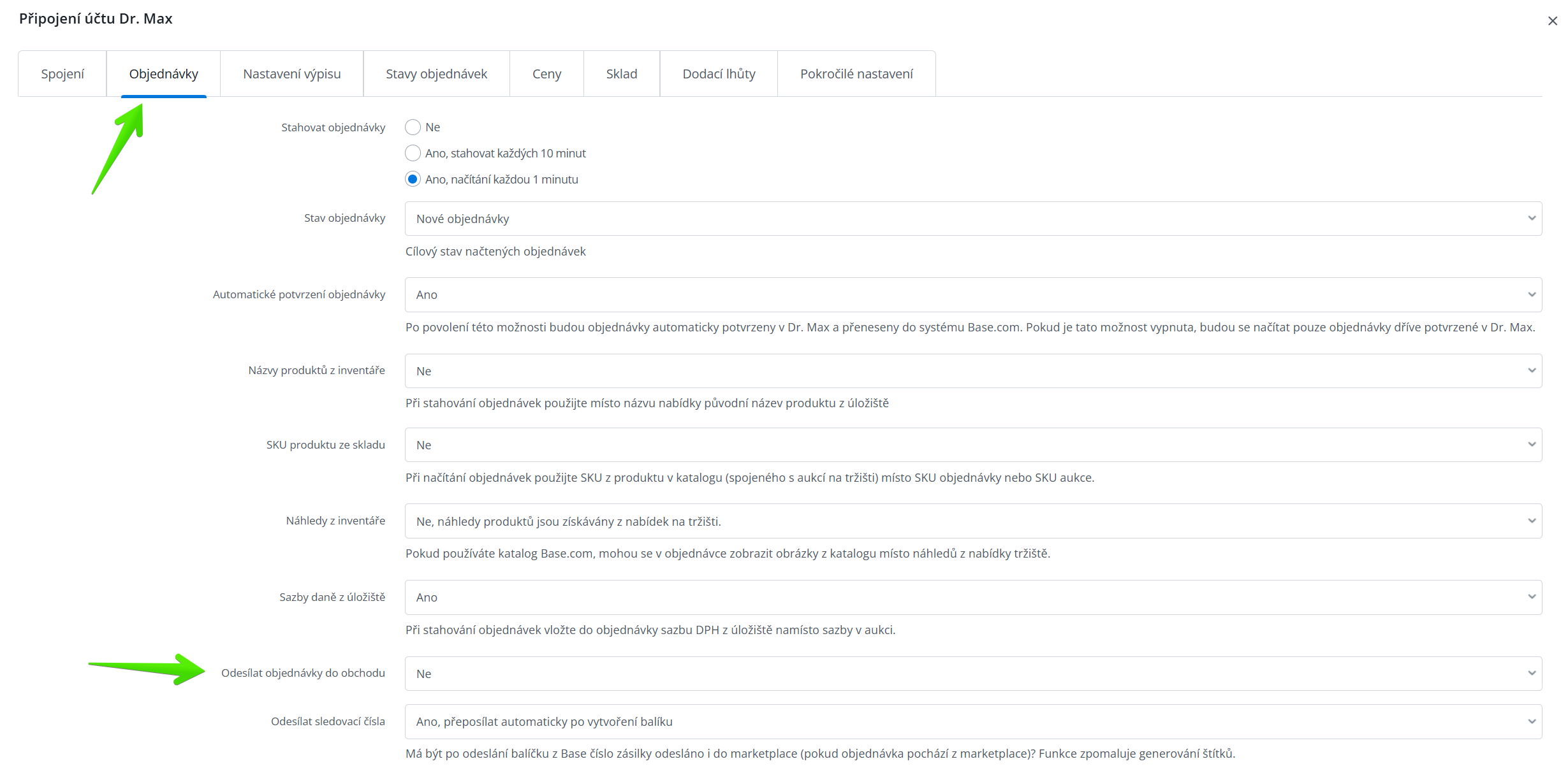
Task: Close the Dr. Max connection dialog
Action: 1552,21
